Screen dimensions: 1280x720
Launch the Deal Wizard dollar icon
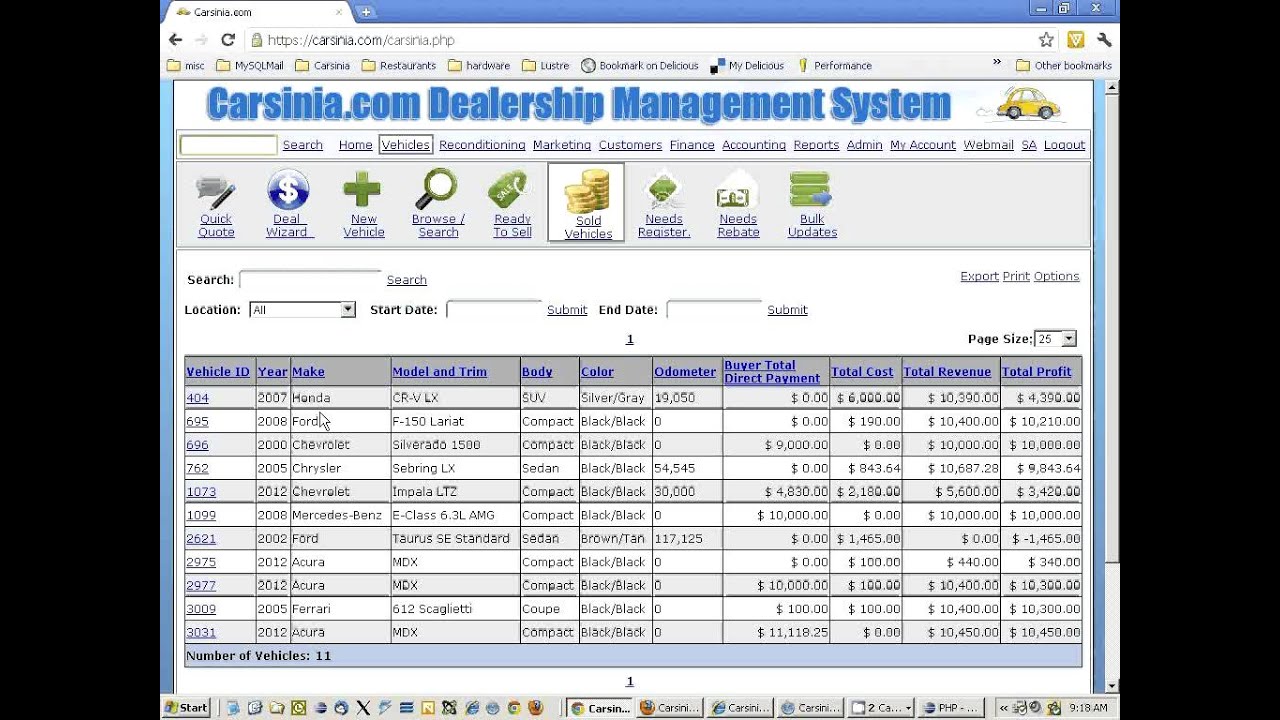pos(287,190)
